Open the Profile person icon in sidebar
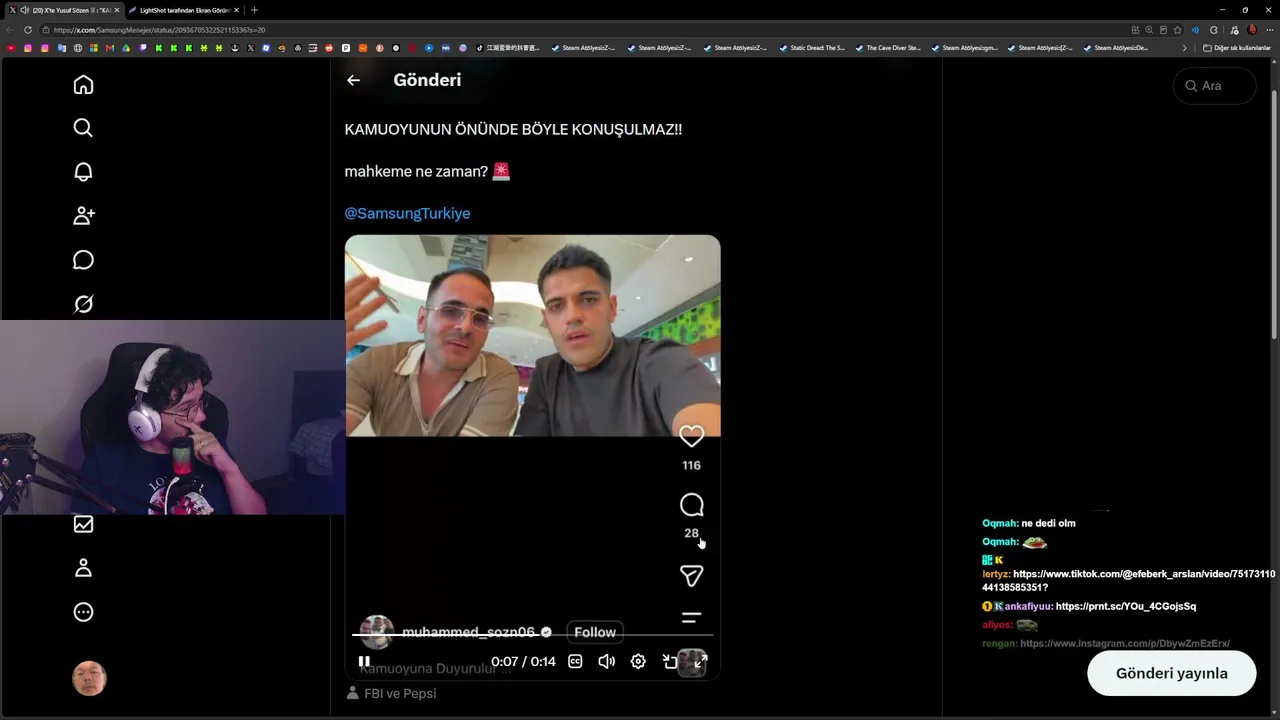 click(x=83, y=568)
